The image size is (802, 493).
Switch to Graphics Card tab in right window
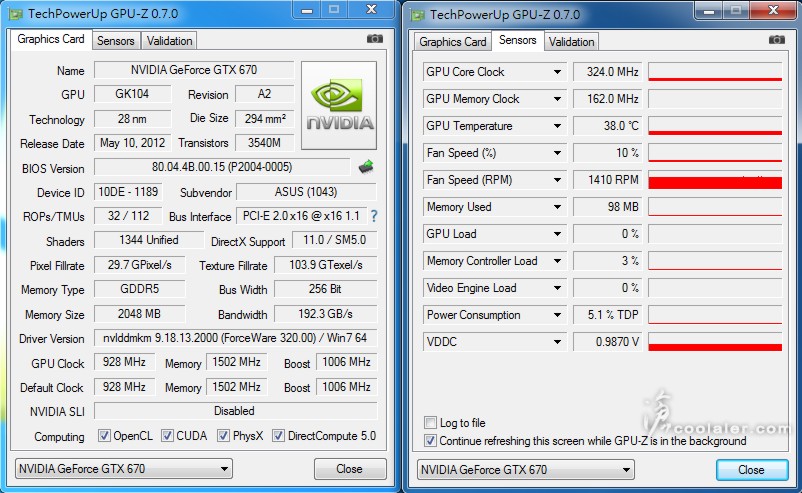point(453,42)
